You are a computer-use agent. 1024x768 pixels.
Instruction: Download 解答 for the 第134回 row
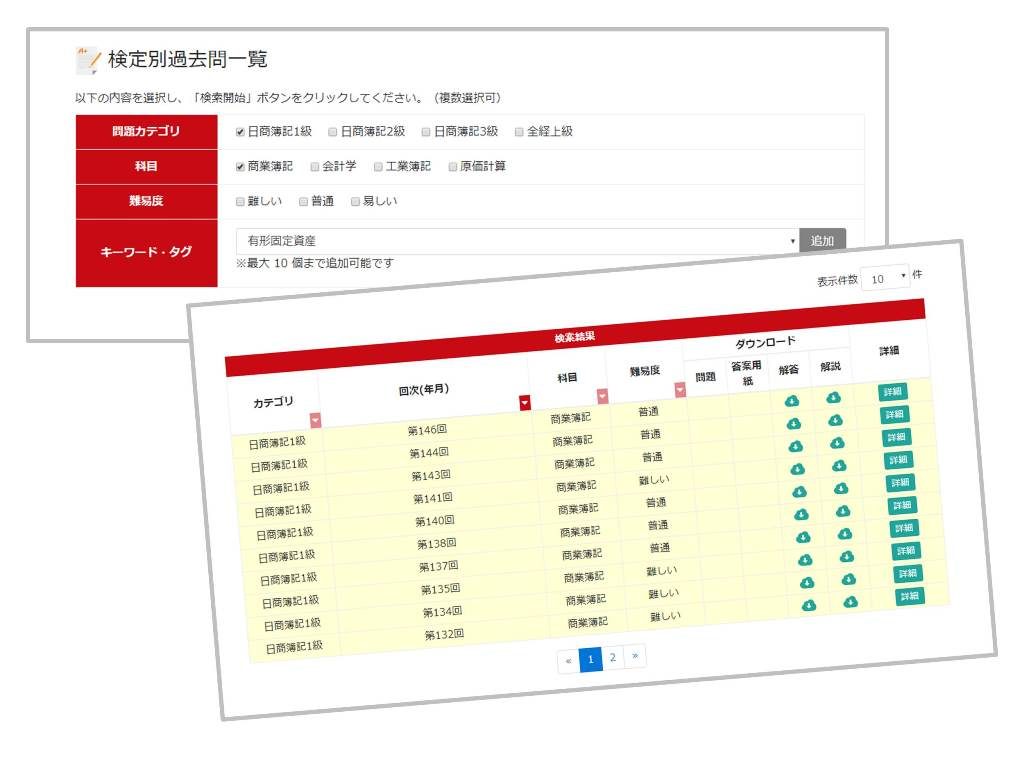coord(807,583)
